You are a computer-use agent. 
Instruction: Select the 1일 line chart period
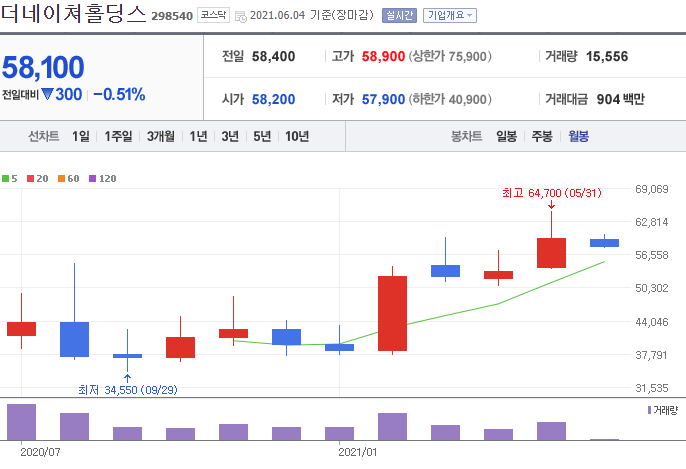pyautogui.click(x=81, y=136)
